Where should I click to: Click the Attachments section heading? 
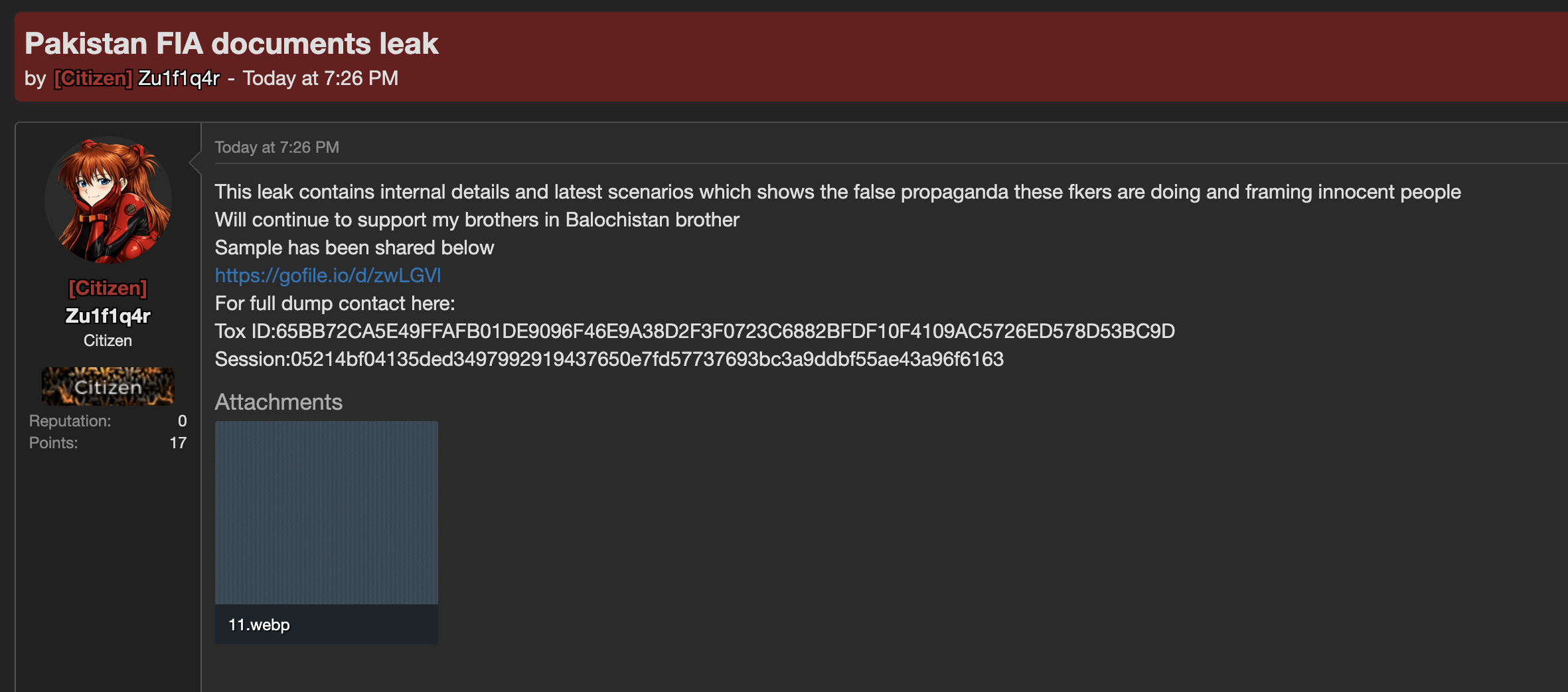point(279,402)
